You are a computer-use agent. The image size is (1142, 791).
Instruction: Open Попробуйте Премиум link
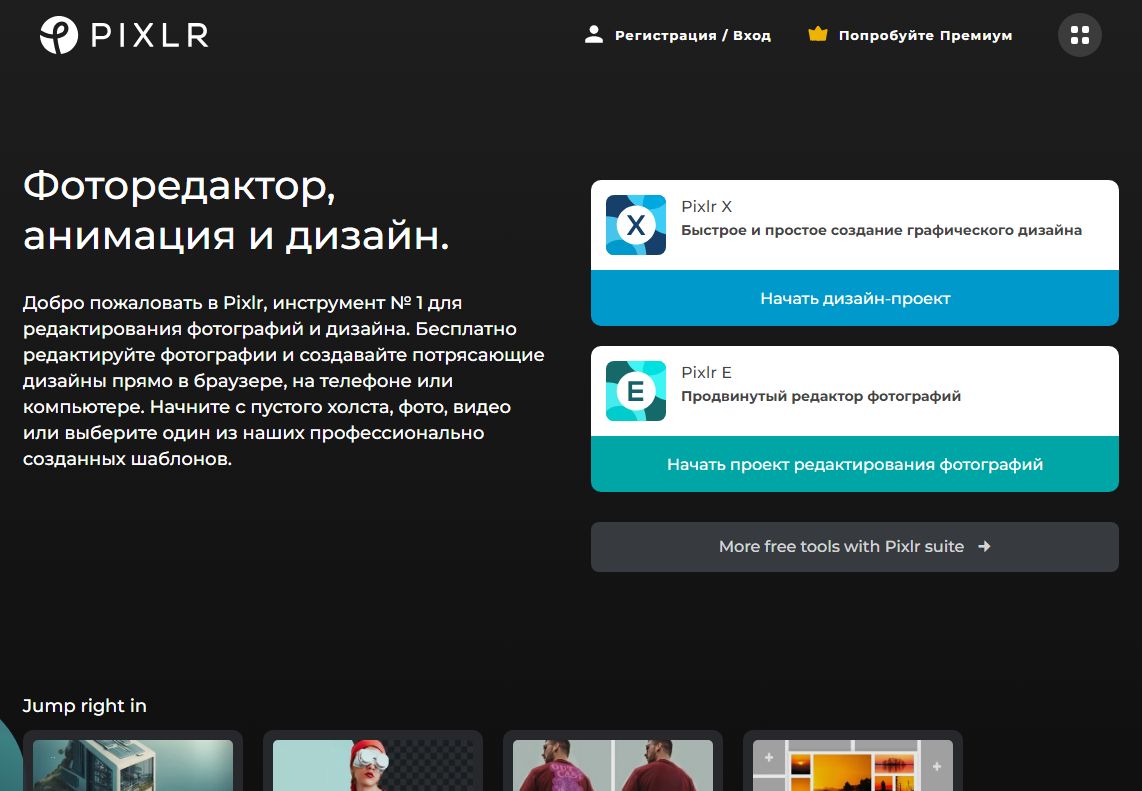[x=925, y=35]
